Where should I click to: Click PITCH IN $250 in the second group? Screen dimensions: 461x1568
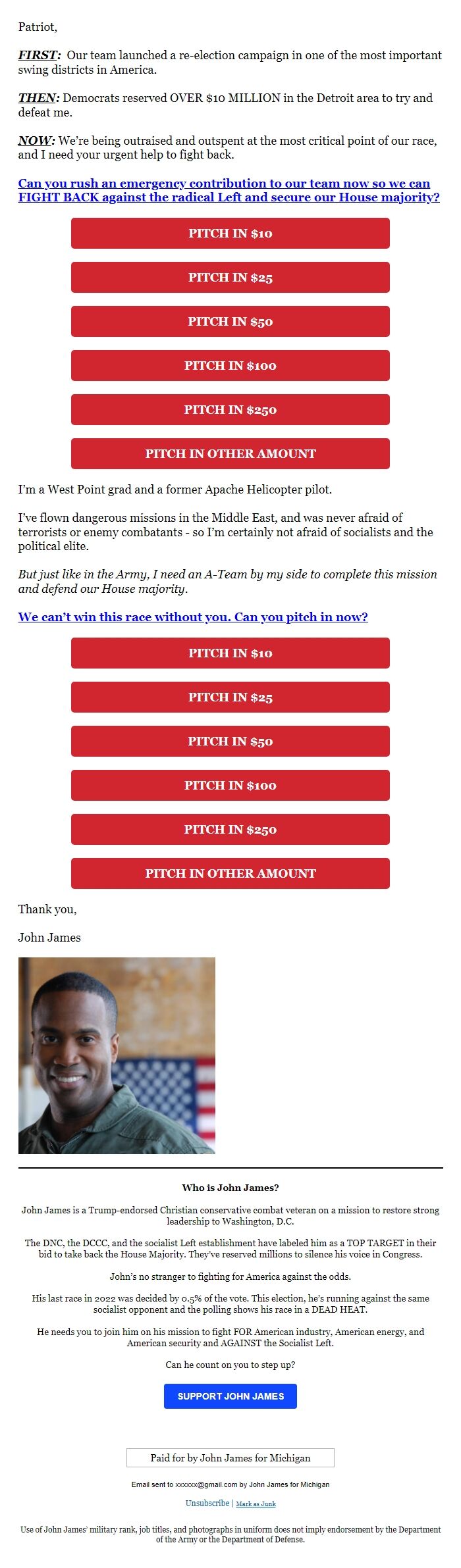coord(230,829)
